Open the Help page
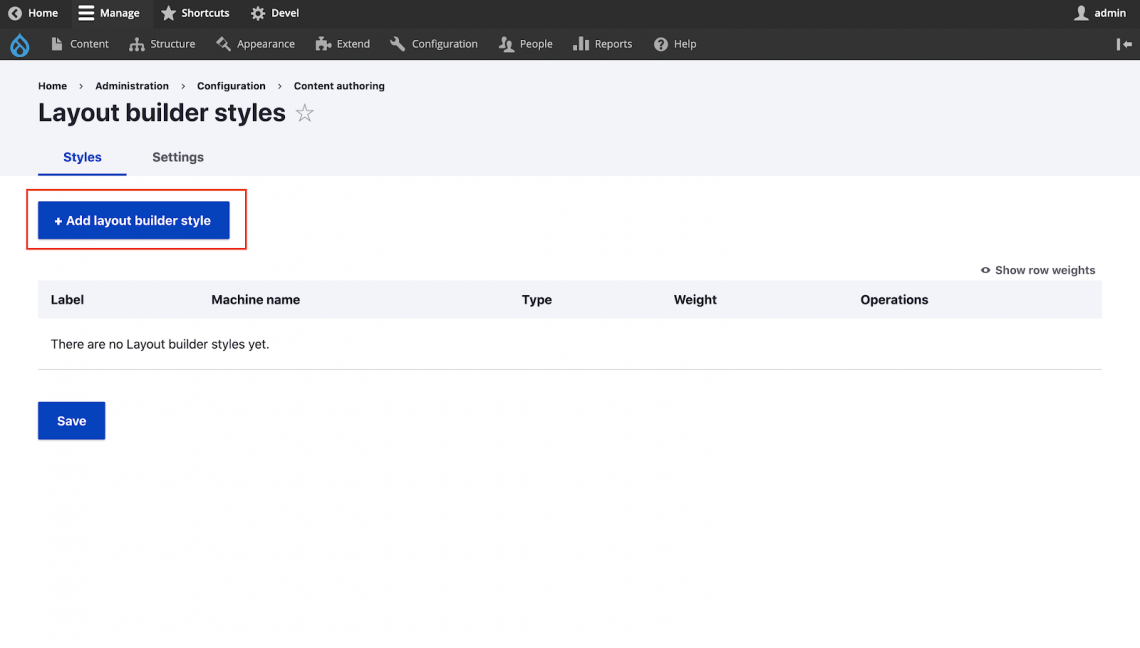The width and height of the screenshot is (1140, 648). pyautogui.click(x=674, y=44)
